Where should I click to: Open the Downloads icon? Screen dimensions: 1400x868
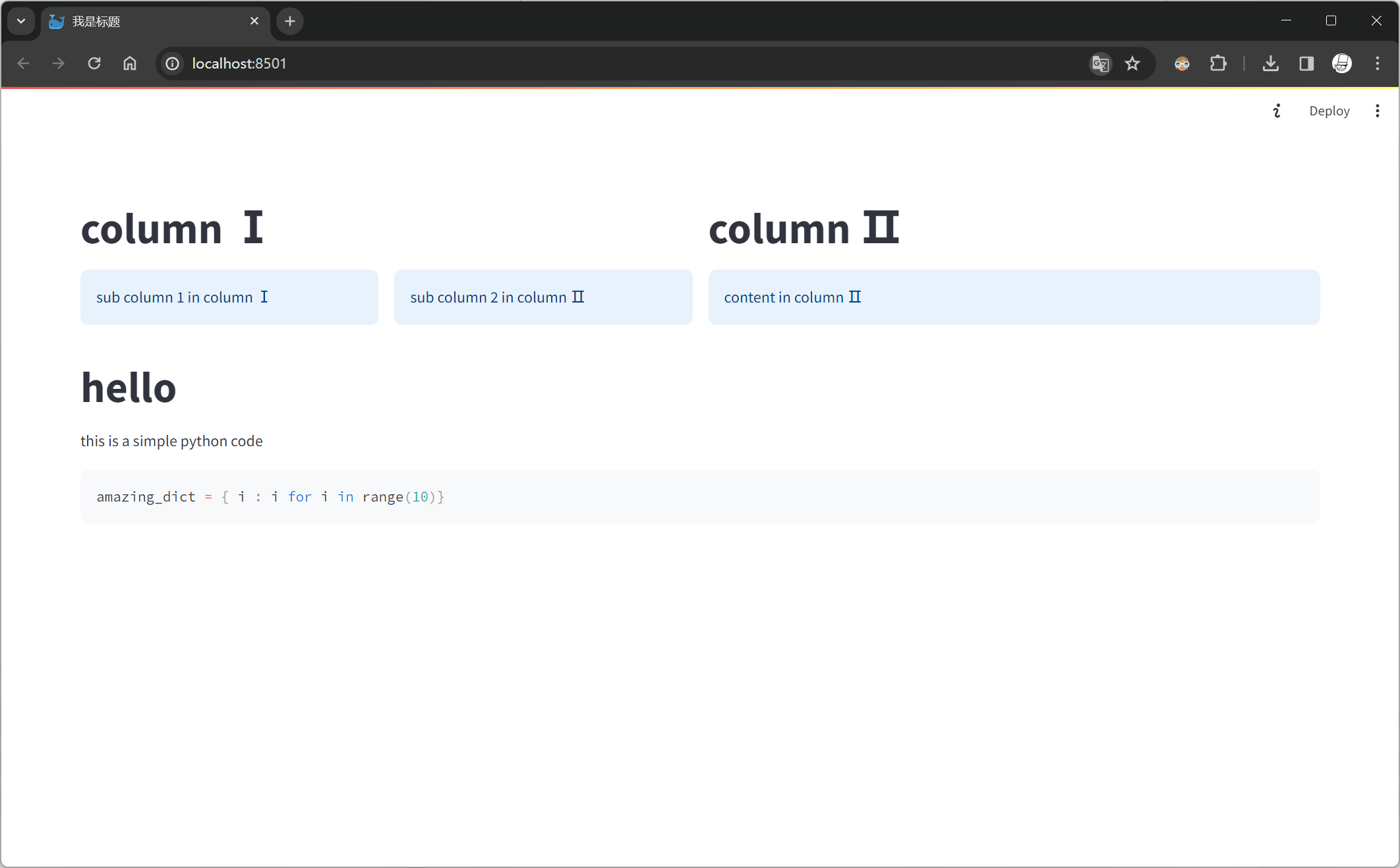click(x=1270, y=63)
